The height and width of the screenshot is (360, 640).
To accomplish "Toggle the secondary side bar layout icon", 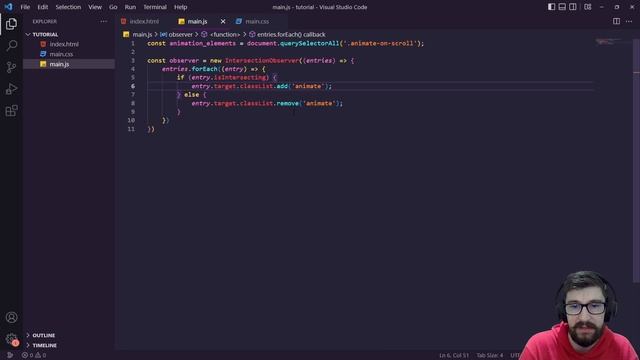I will [573, 7].
